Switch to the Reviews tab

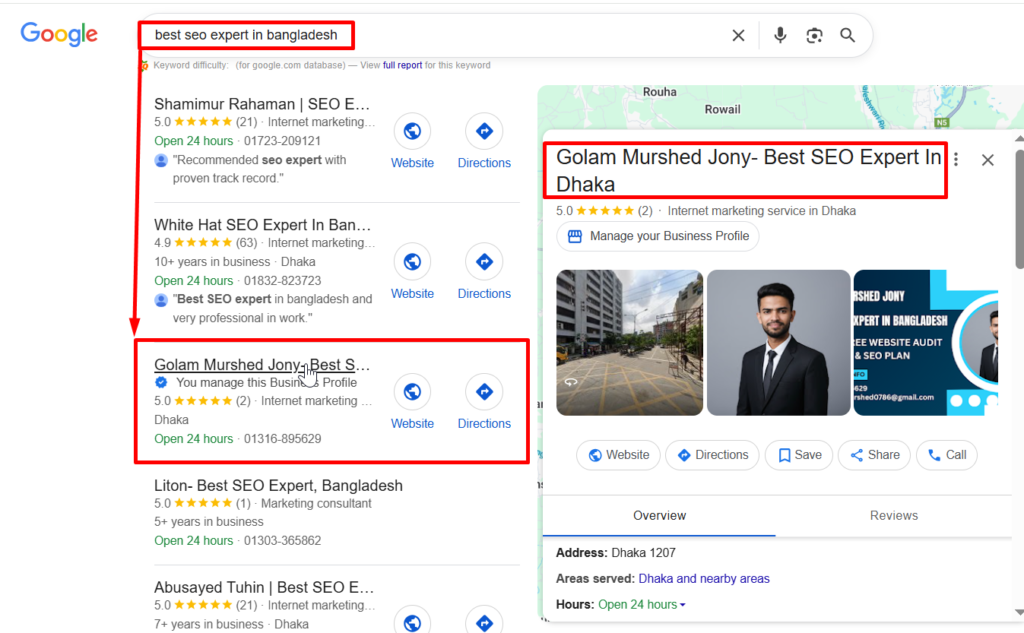click(893, 516)
